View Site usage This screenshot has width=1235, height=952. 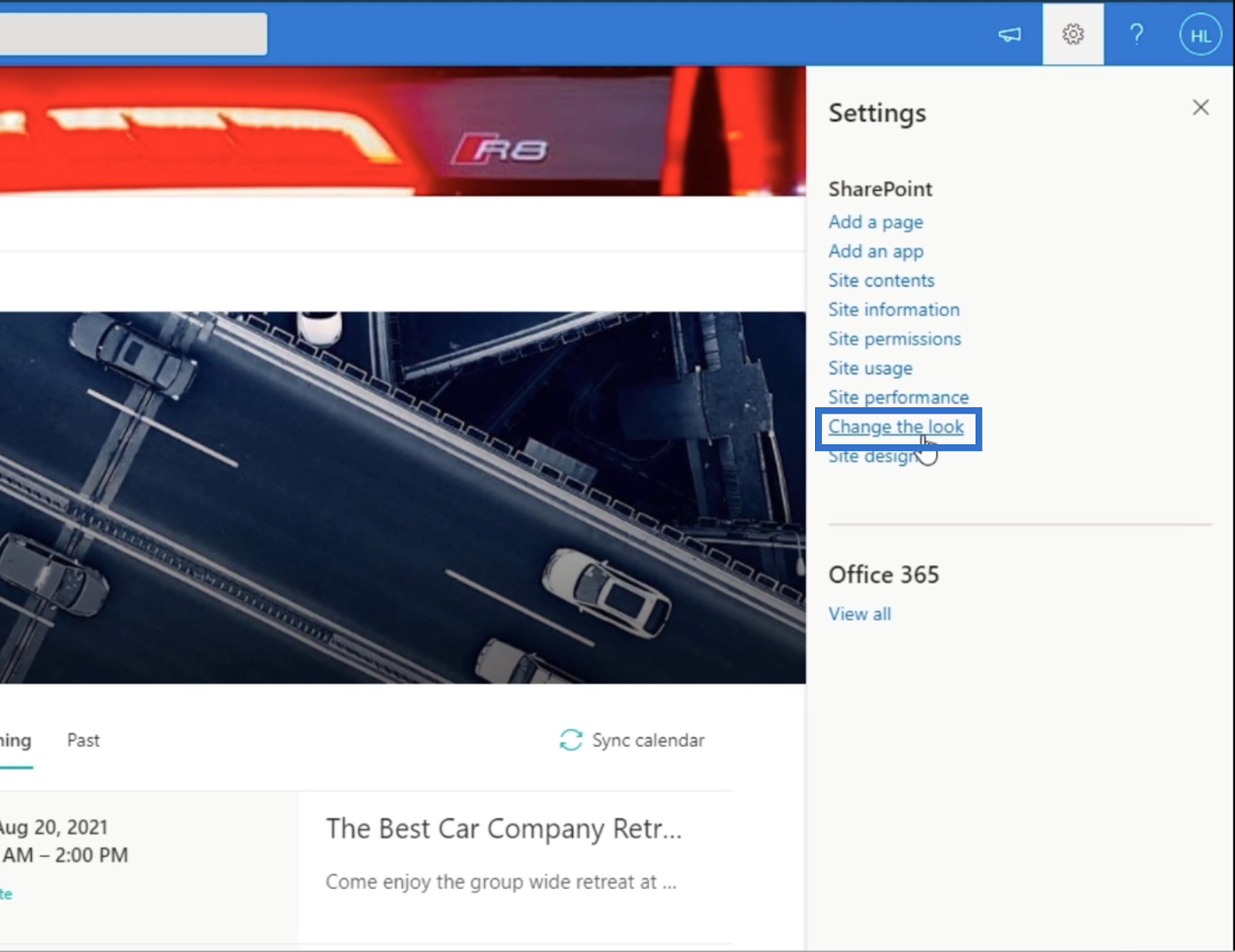(870, 368)
